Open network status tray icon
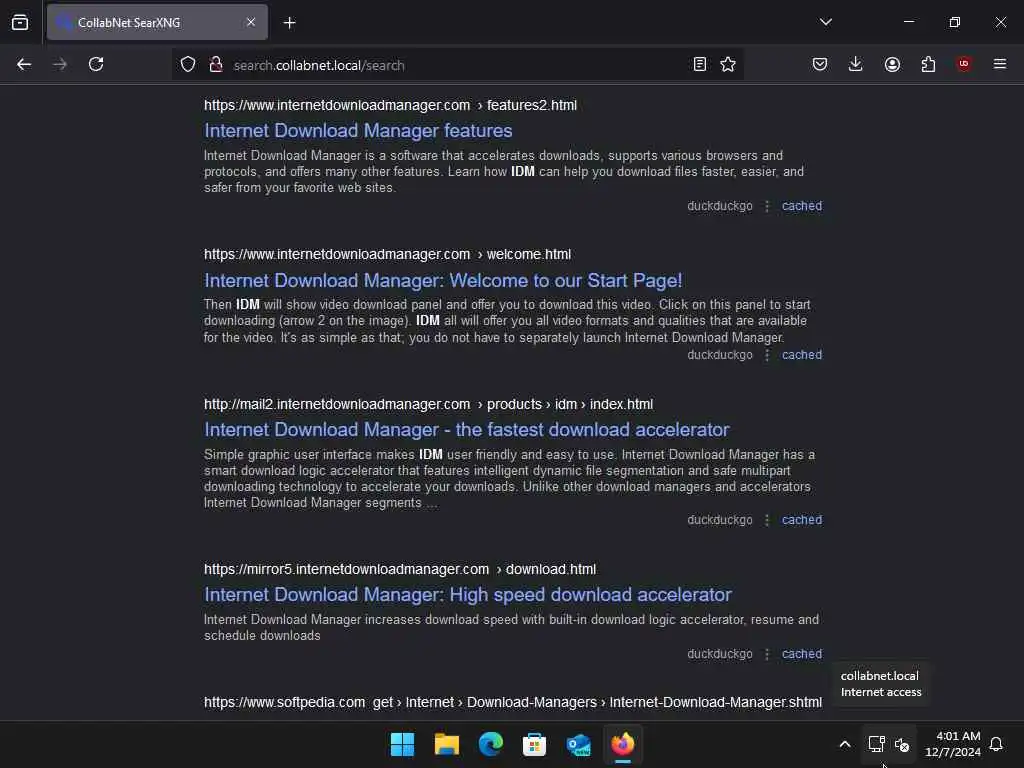 [876, 744]
